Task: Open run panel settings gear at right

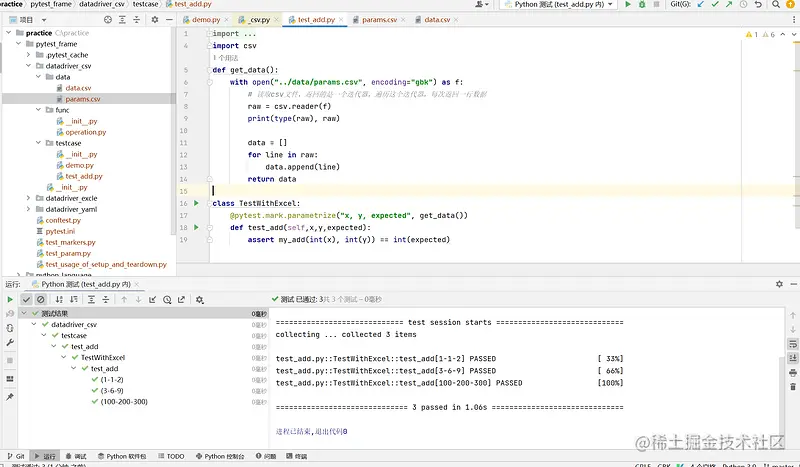Action: [x=779, y=284]
